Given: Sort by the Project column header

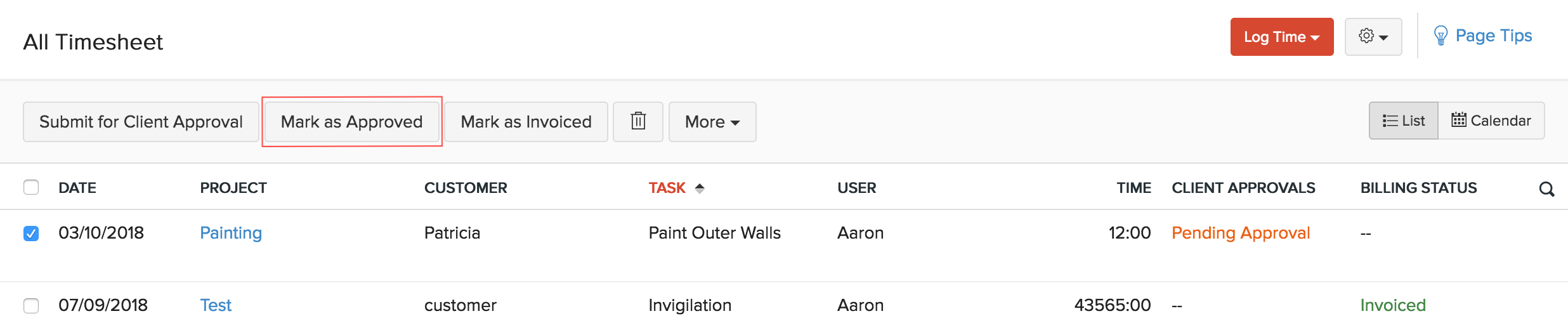Looking at the screenshot, I should (x=233, y=188).
